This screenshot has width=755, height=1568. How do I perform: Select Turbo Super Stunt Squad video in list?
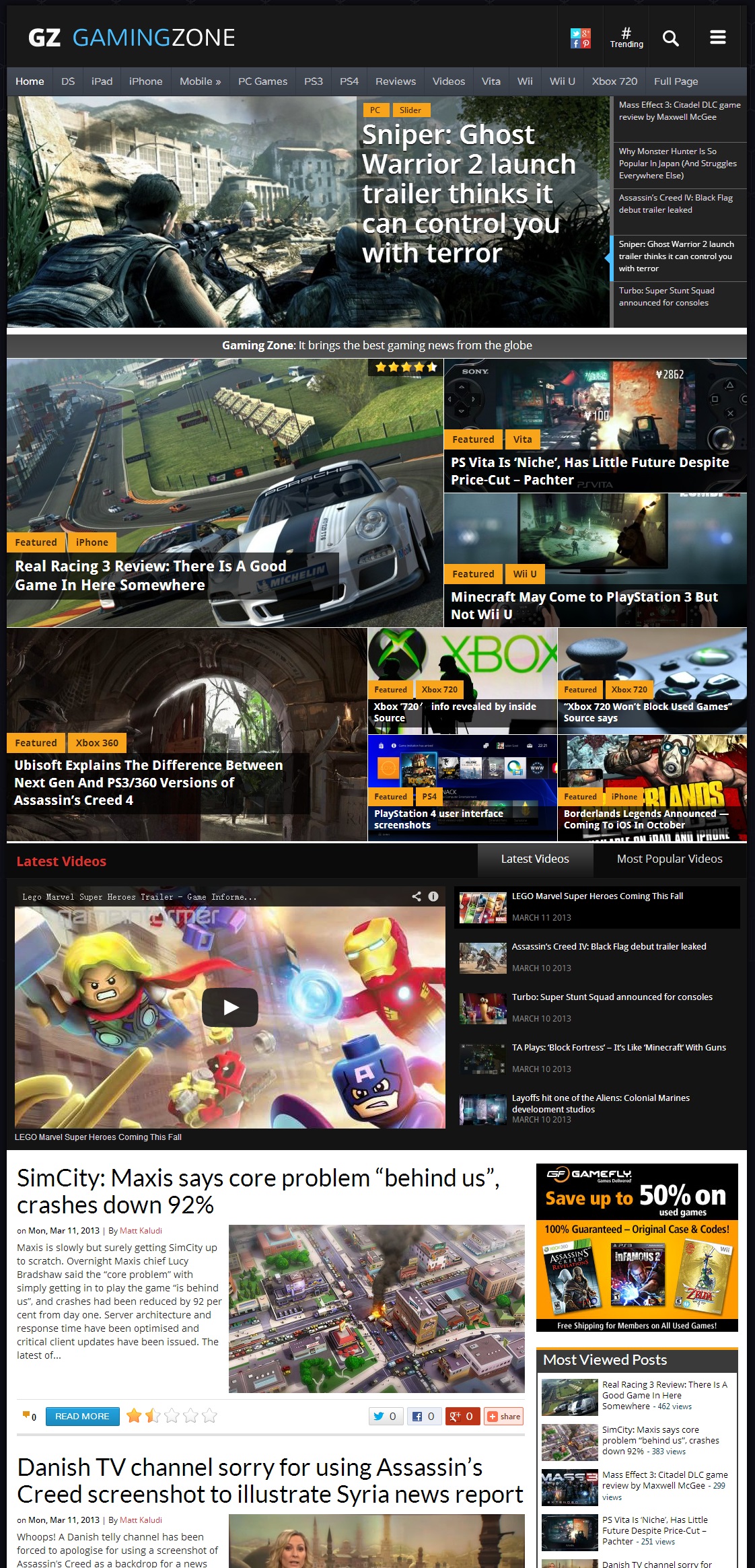coord(598,1007)
